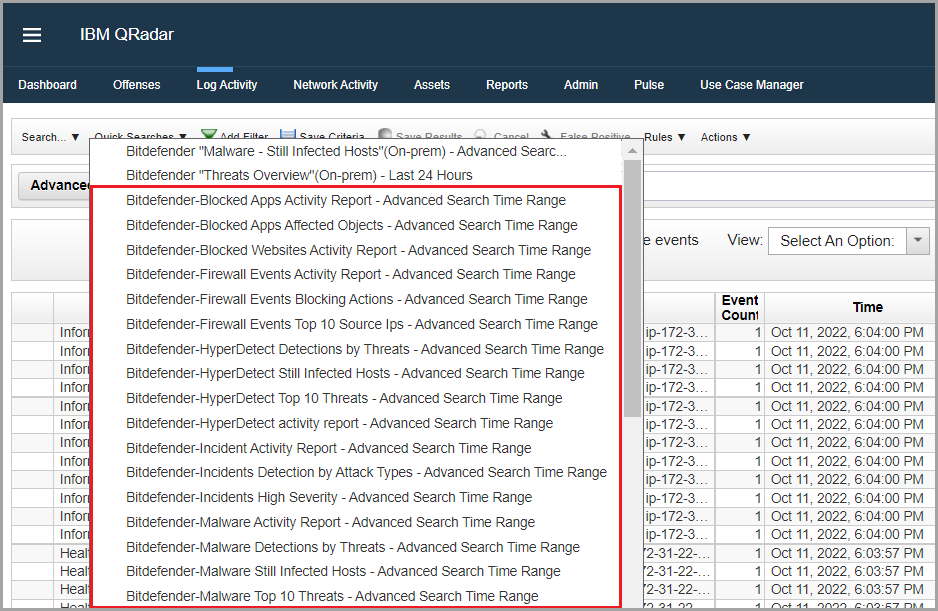This screenshot has height=611, width=938.
Task: Select Bitdefender-Firewall Events Top 10 Source Ips search
Action: coord(361,324)
